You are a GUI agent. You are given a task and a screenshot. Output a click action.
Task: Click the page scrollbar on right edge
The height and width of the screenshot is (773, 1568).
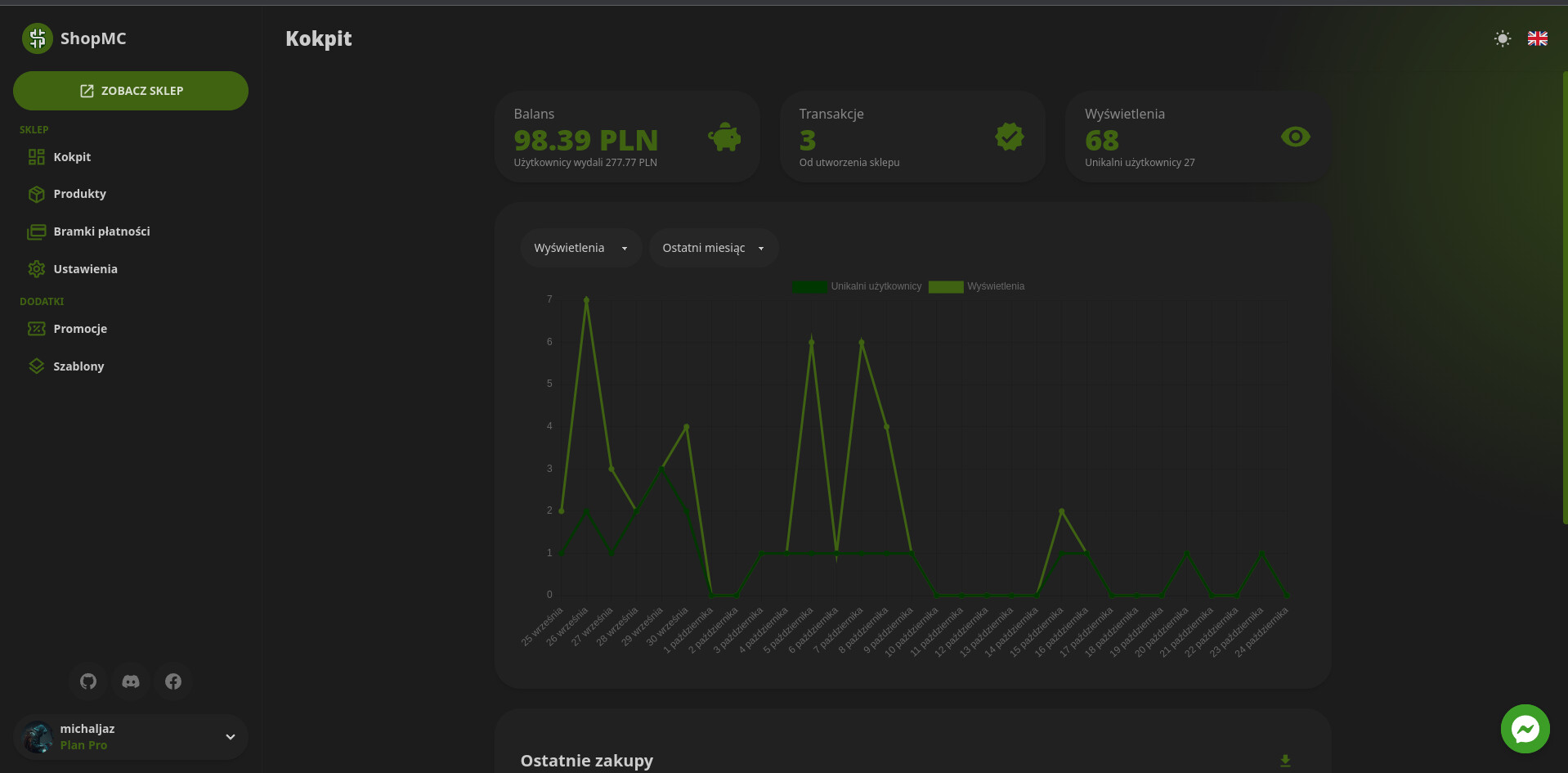tap(1564, 294)
